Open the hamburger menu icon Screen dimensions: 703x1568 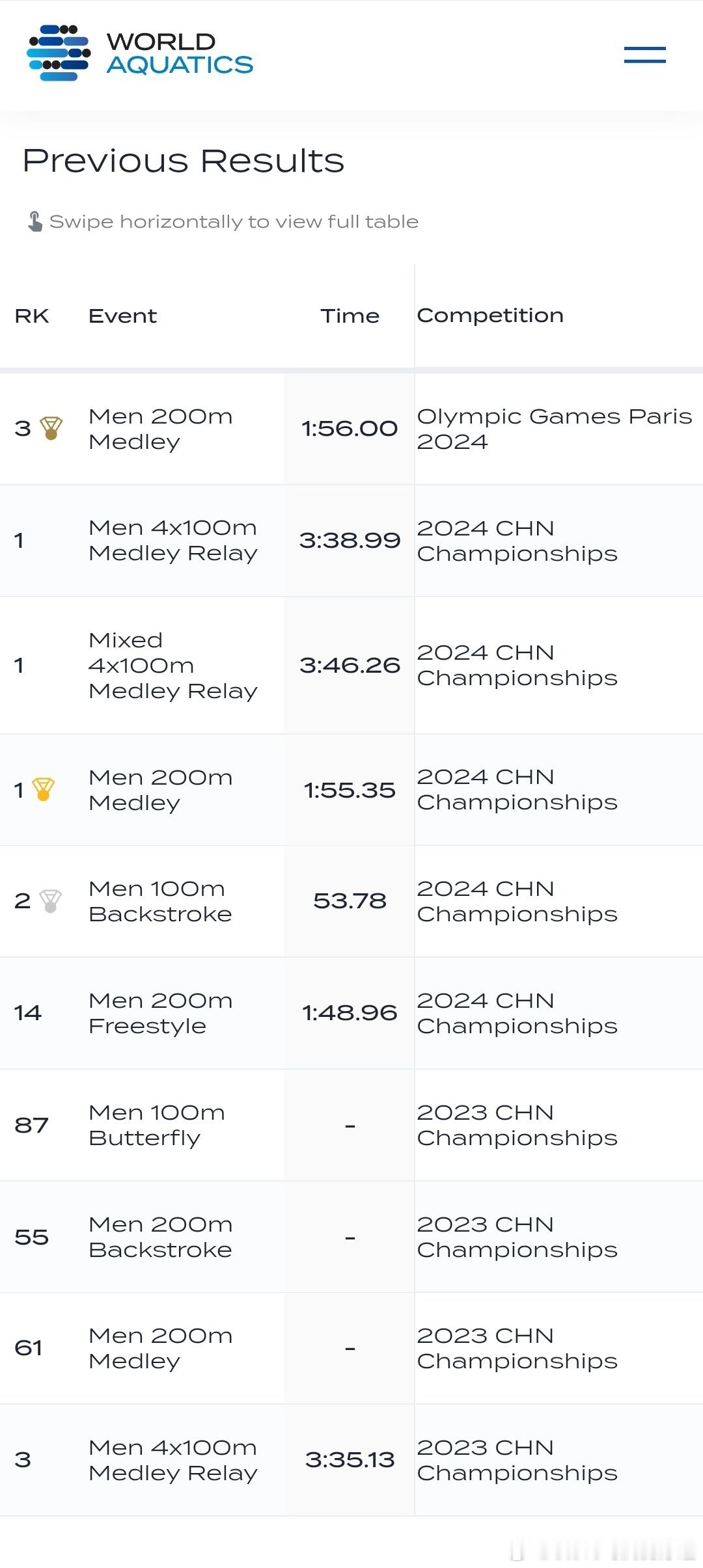pos(644,55)
